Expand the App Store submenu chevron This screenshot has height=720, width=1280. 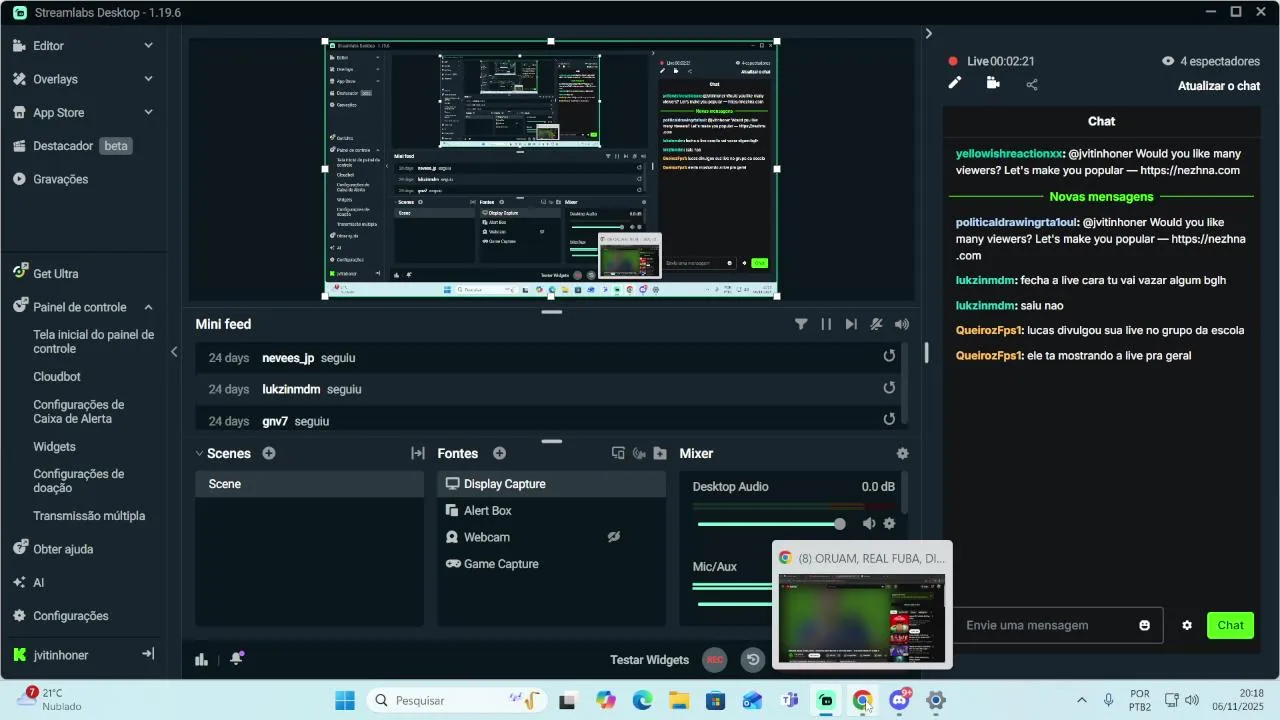click(148, 113)
